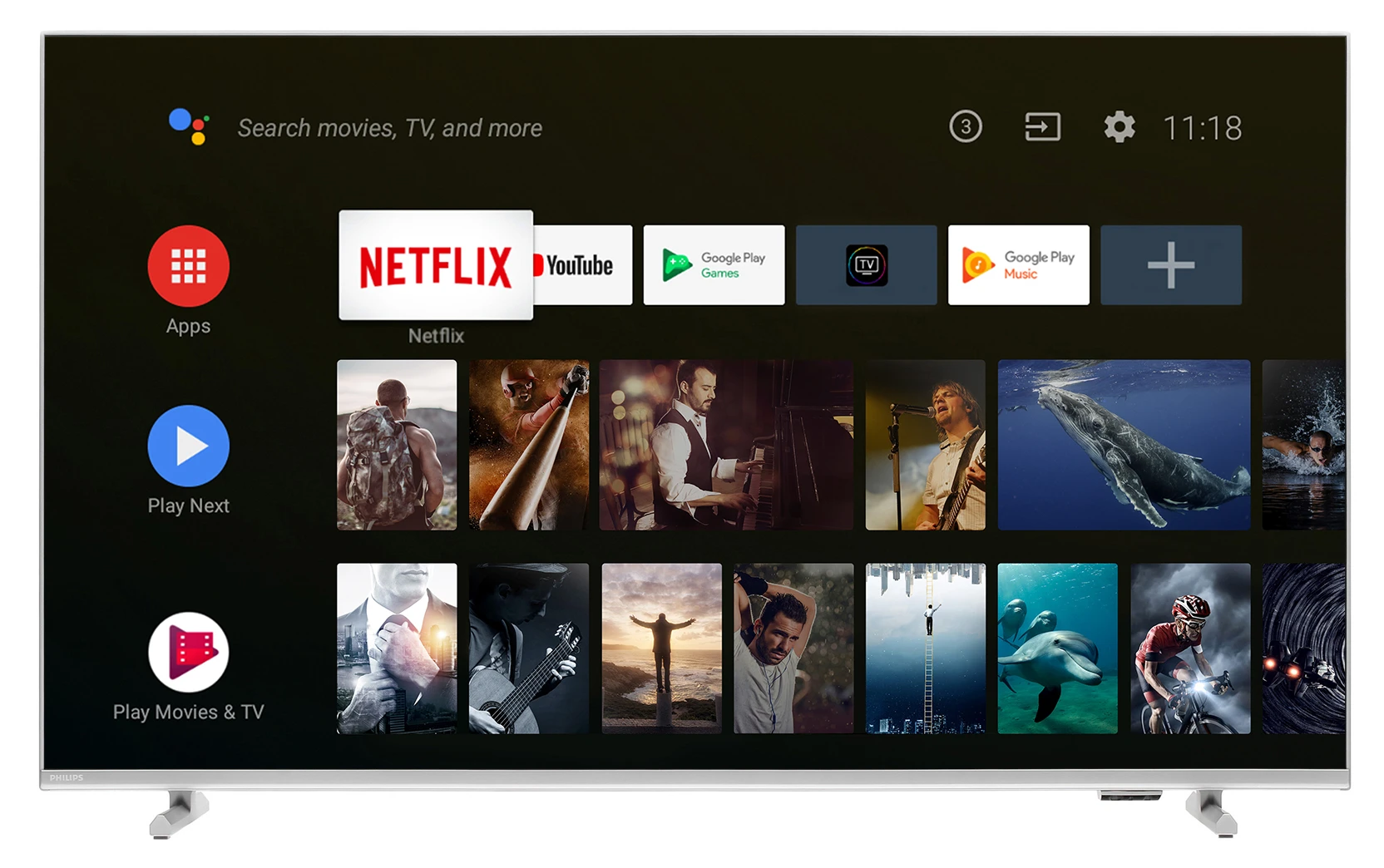Open Google Play Games tile
Screen dimensions: 1384x868
point(714,265)
